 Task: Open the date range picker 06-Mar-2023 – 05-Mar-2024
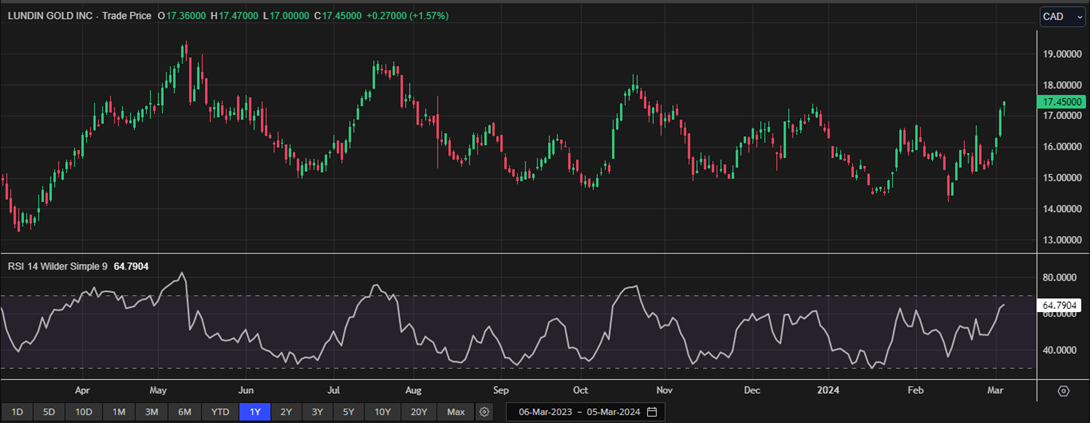coord(585,412)
